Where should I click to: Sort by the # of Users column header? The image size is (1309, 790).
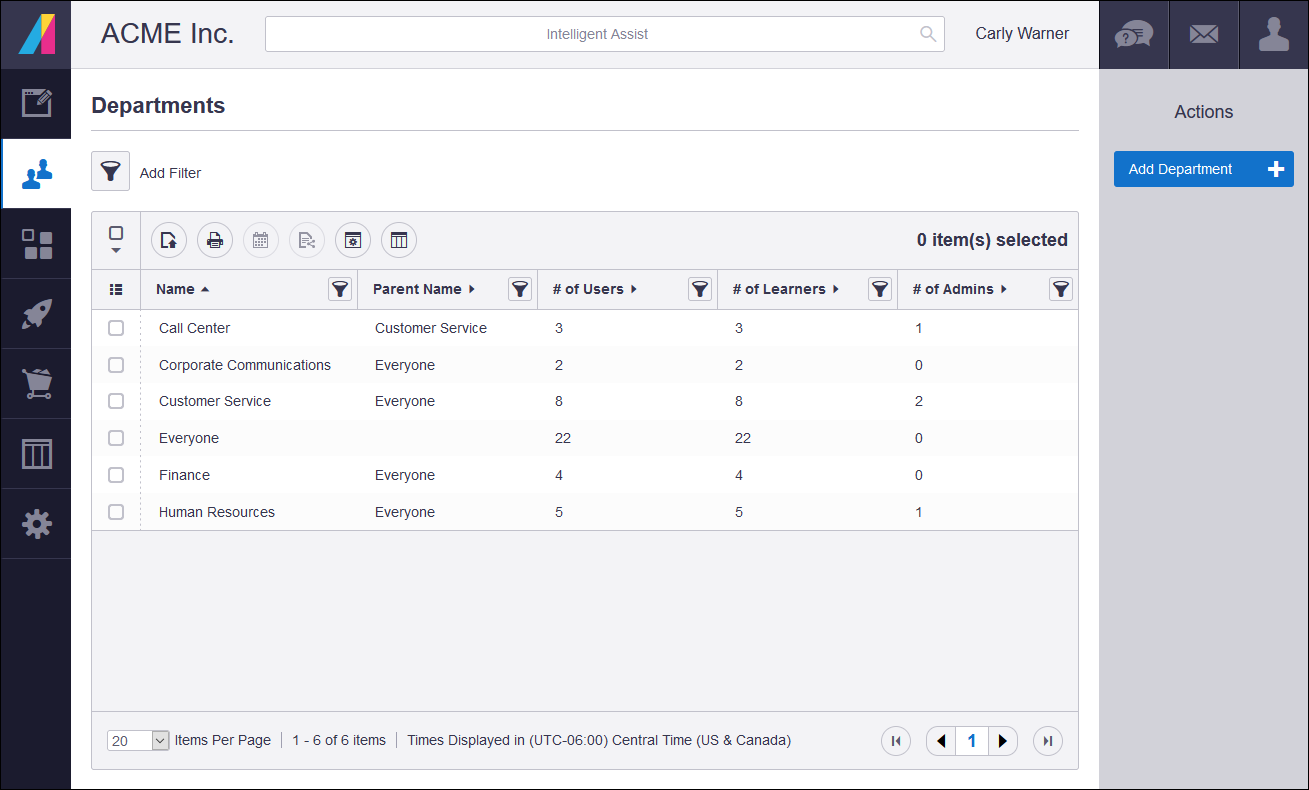[588, 289]
